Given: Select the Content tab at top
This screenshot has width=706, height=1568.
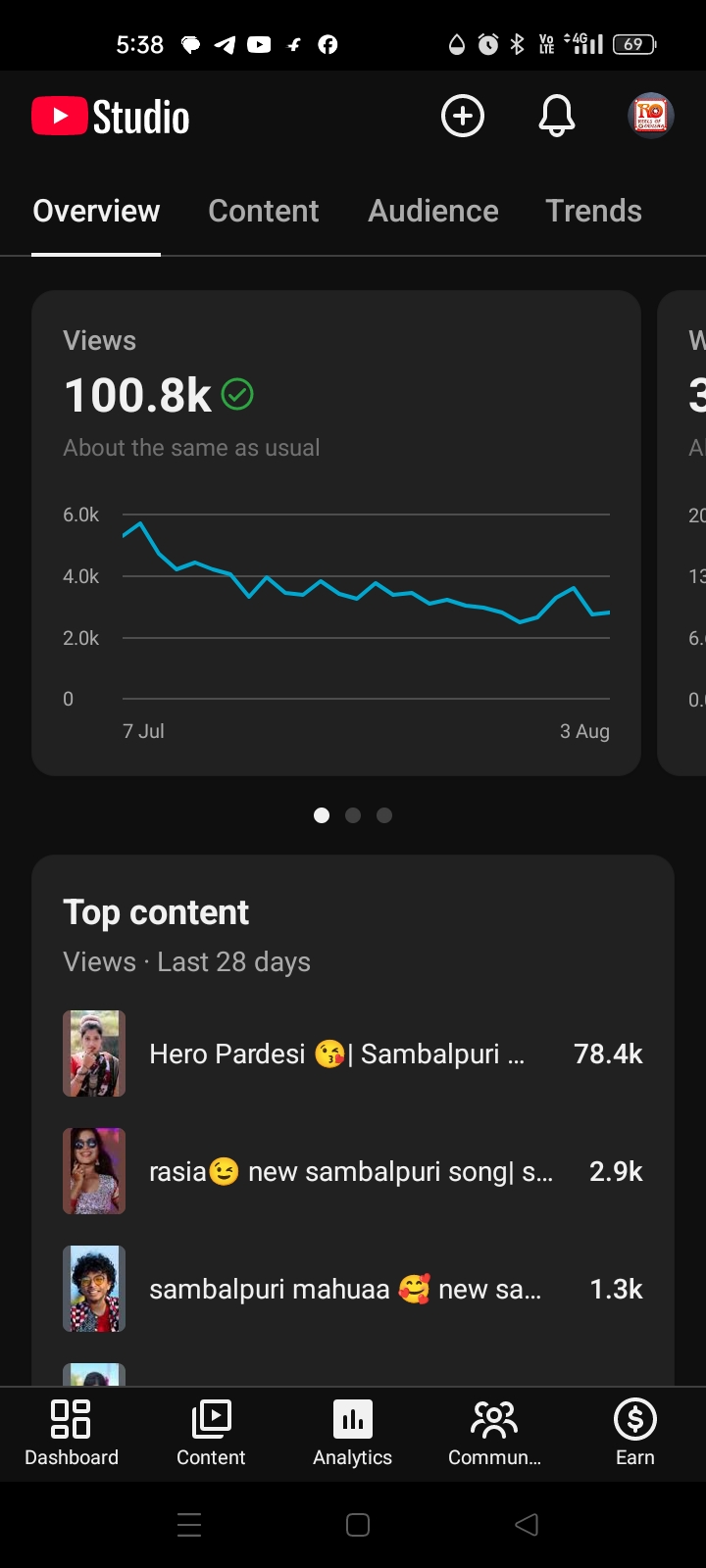Looking at the screenshot, I should tap(264, 211).
